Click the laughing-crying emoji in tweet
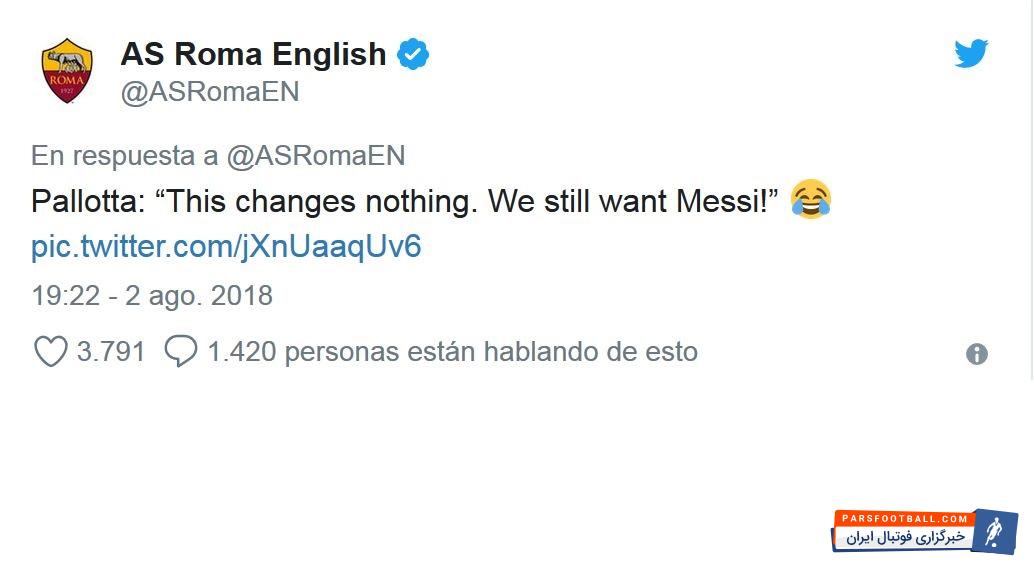The width and height of the screenshot is (1034, 571). pyautogui.click(x=811, y=201)
